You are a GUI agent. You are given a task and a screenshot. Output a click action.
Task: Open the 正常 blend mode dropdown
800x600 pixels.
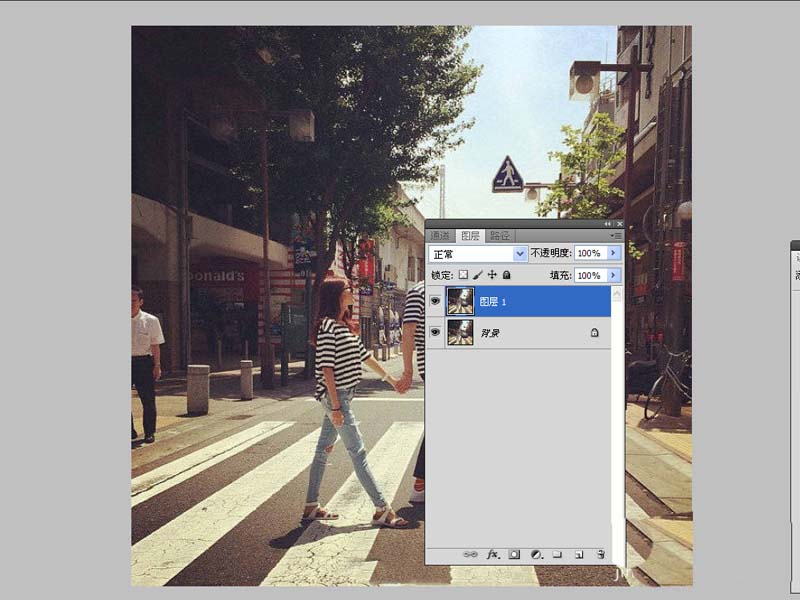point(478,254)
